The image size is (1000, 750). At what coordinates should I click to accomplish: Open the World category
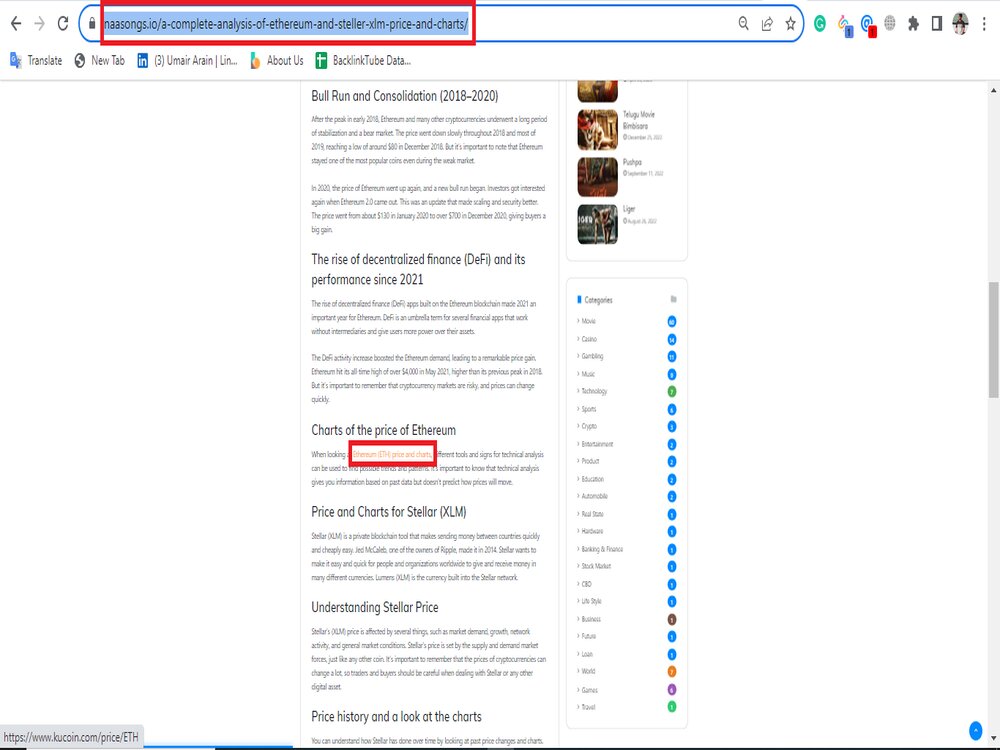click(588, 672)
